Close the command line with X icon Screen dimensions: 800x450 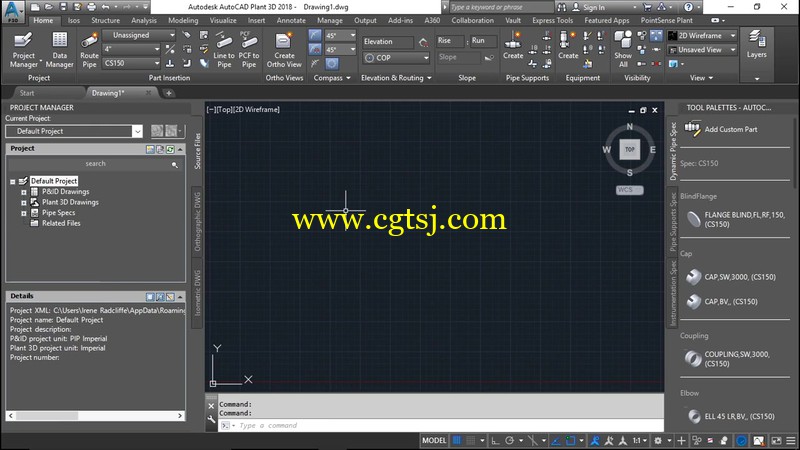(211, 406)
